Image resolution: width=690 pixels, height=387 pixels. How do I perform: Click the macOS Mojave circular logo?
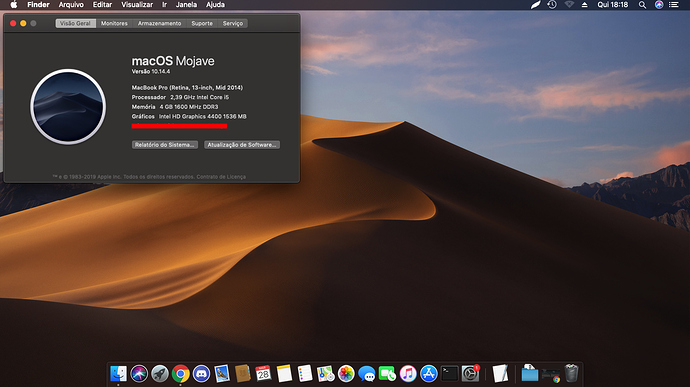coord(68,107)
